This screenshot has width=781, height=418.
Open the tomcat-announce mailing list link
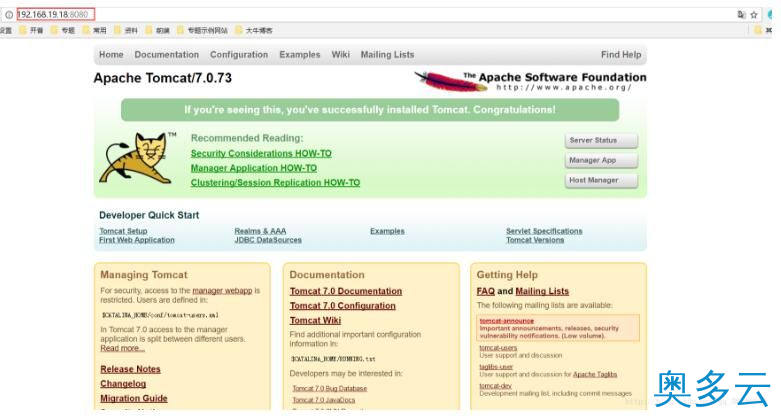pyautogui.click(x=507, y=321)
